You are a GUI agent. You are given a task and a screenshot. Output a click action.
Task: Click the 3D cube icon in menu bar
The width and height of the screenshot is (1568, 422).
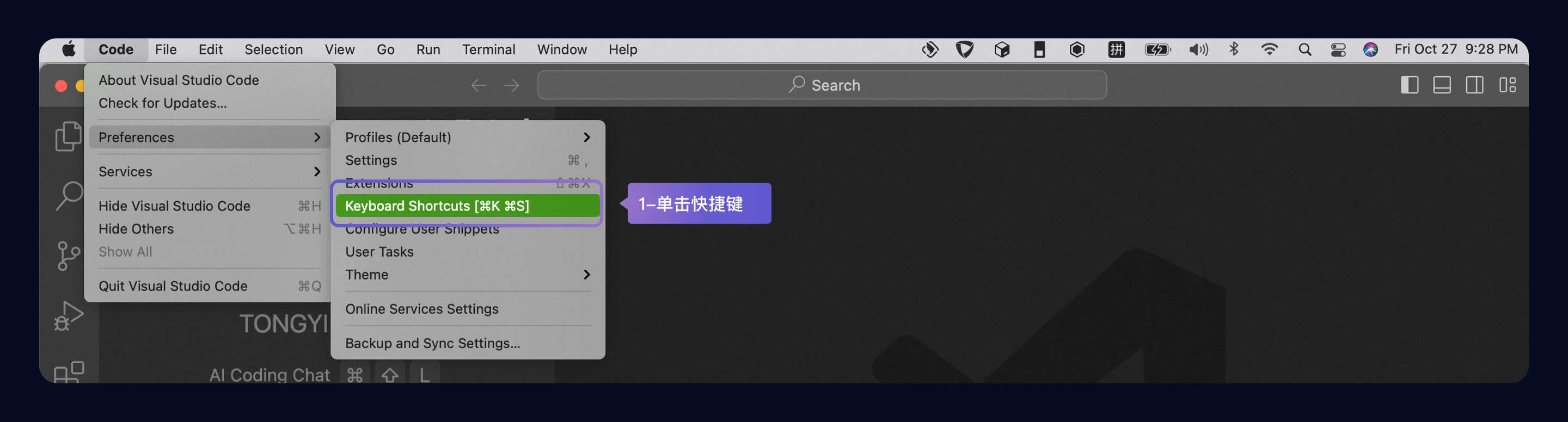1002,50
